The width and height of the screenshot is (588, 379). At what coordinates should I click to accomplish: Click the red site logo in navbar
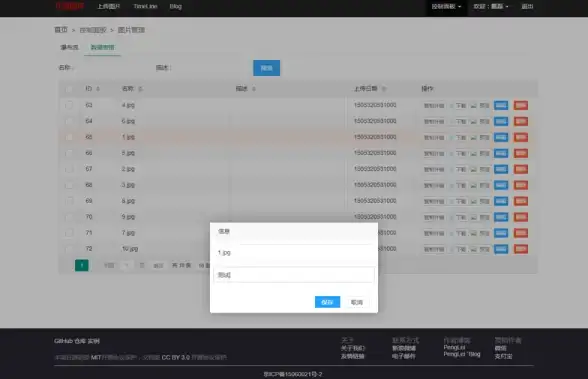click(x=70, y=6)
